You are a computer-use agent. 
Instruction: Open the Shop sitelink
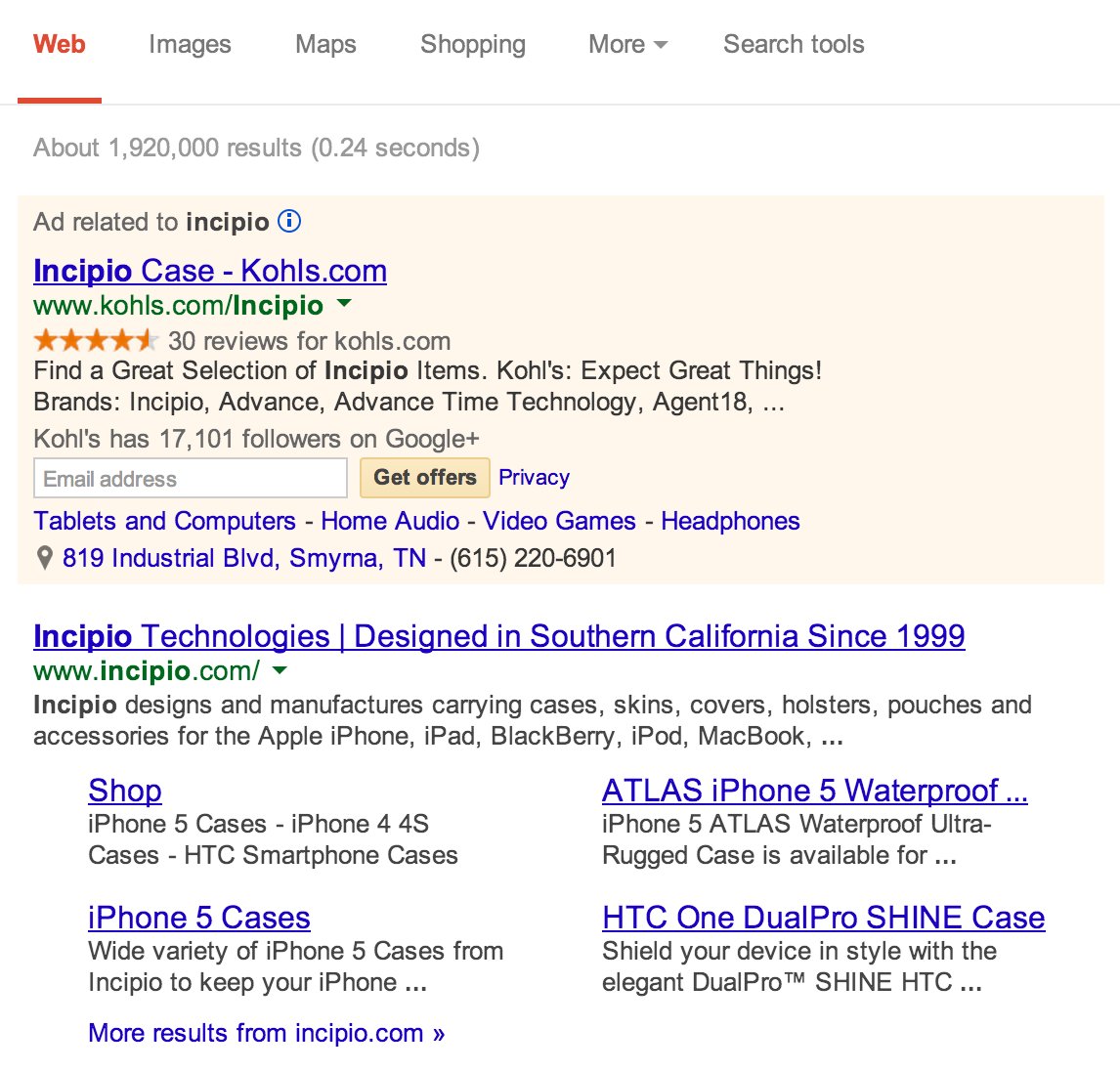pyautogui.click(x=125, y=791)
